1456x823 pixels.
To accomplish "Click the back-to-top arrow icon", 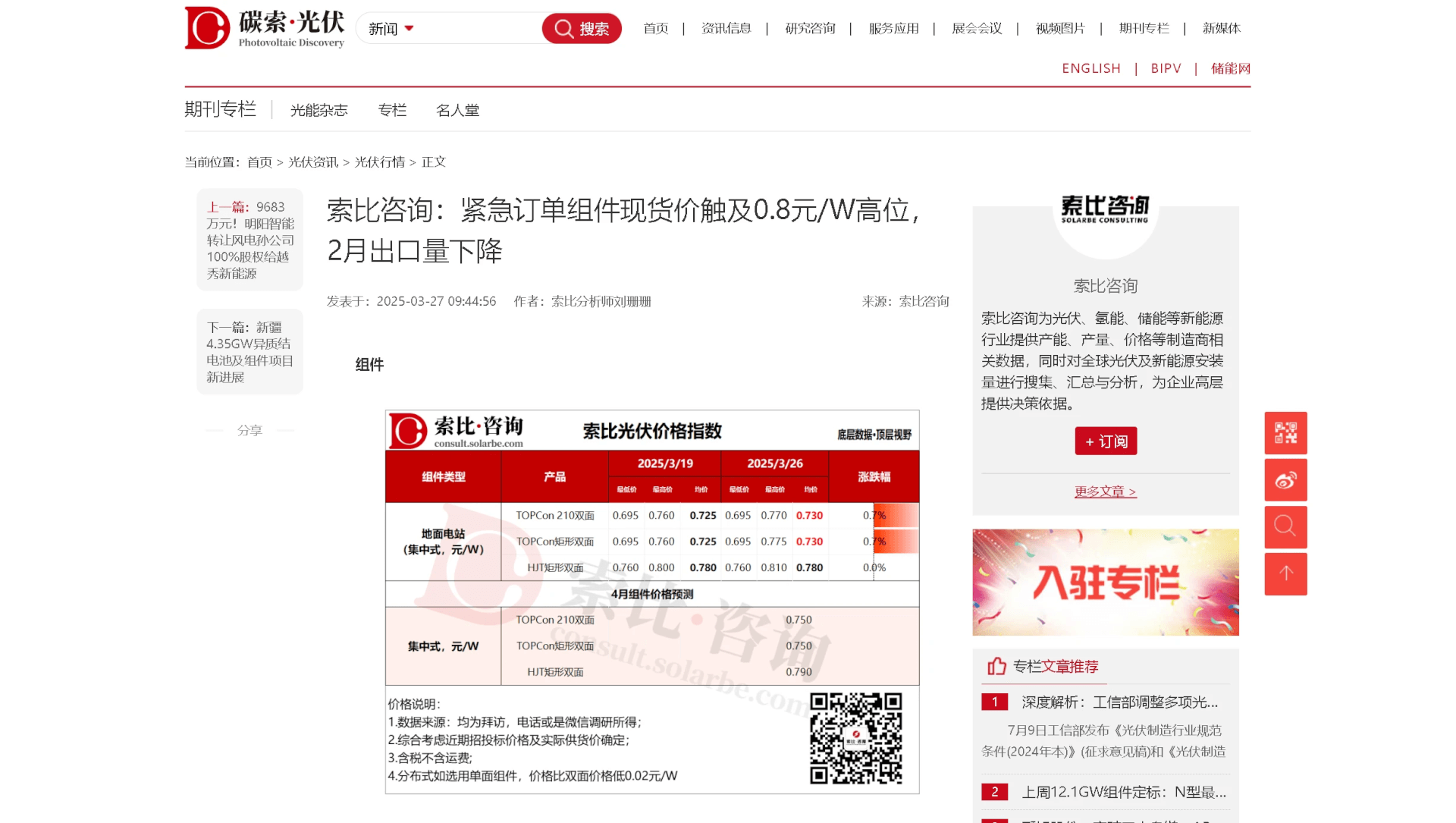I will (x=1285, y=574).
